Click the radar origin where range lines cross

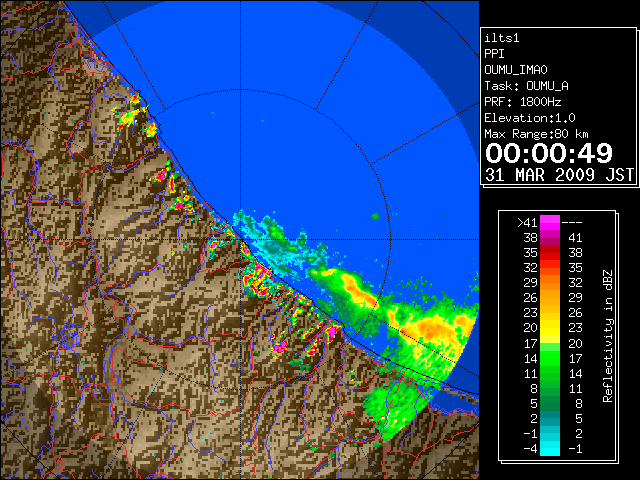click(241, 239)
